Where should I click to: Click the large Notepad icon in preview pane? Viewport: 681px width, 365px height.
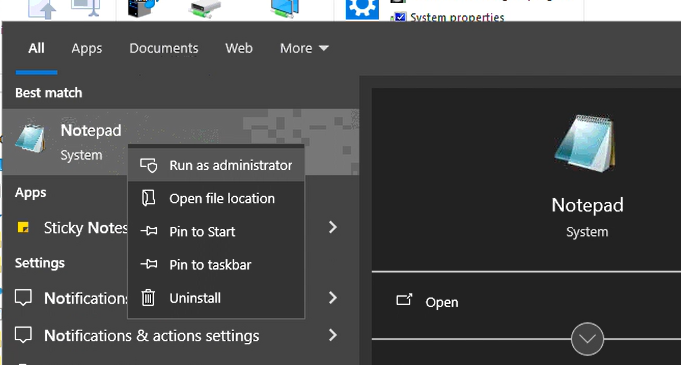585,143
